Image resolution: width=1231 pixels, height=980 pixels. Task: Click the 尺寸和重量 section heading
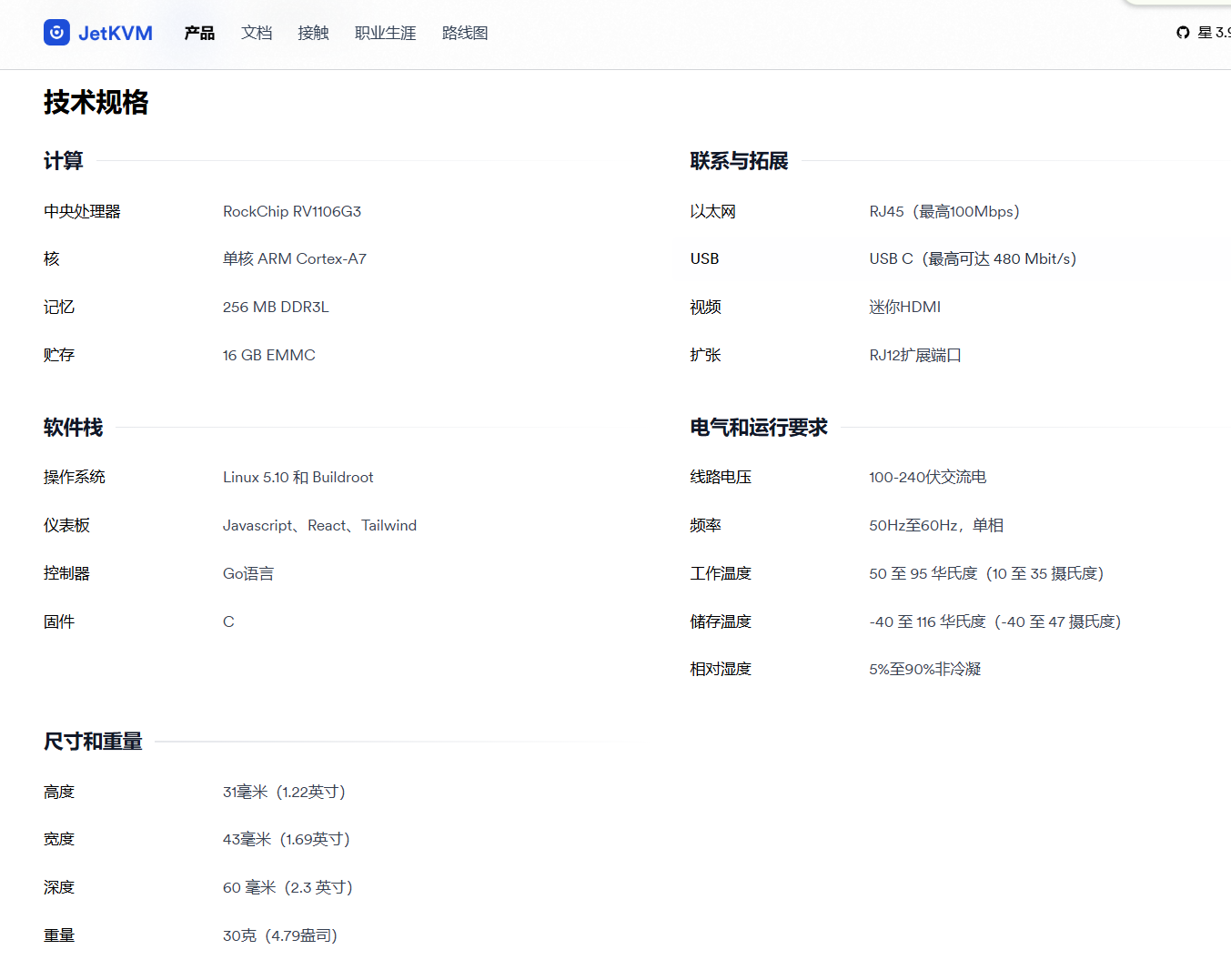pos(94,742)
